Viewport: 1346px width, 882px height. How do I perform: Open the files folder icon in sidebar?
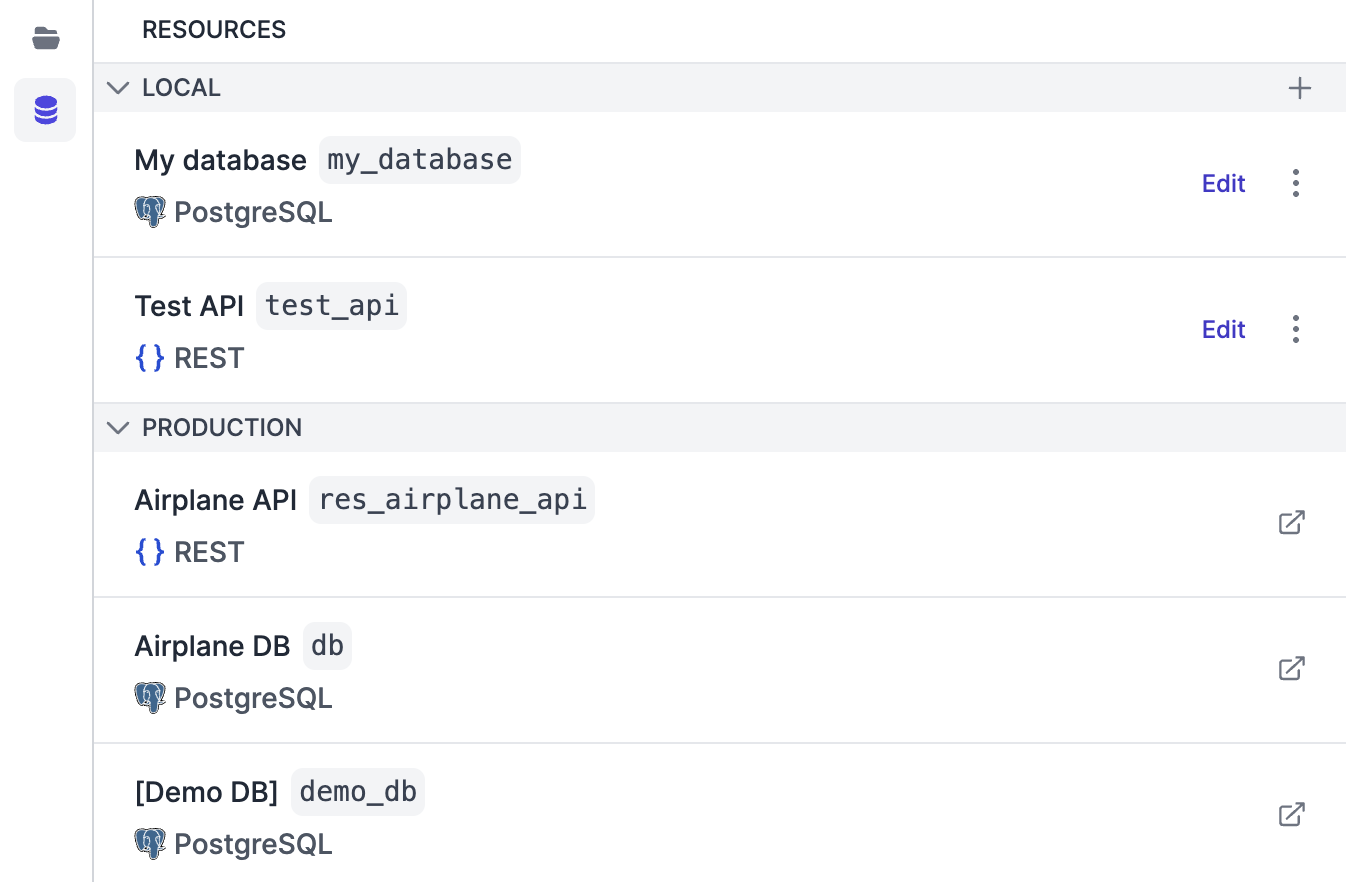coord(45,39)
